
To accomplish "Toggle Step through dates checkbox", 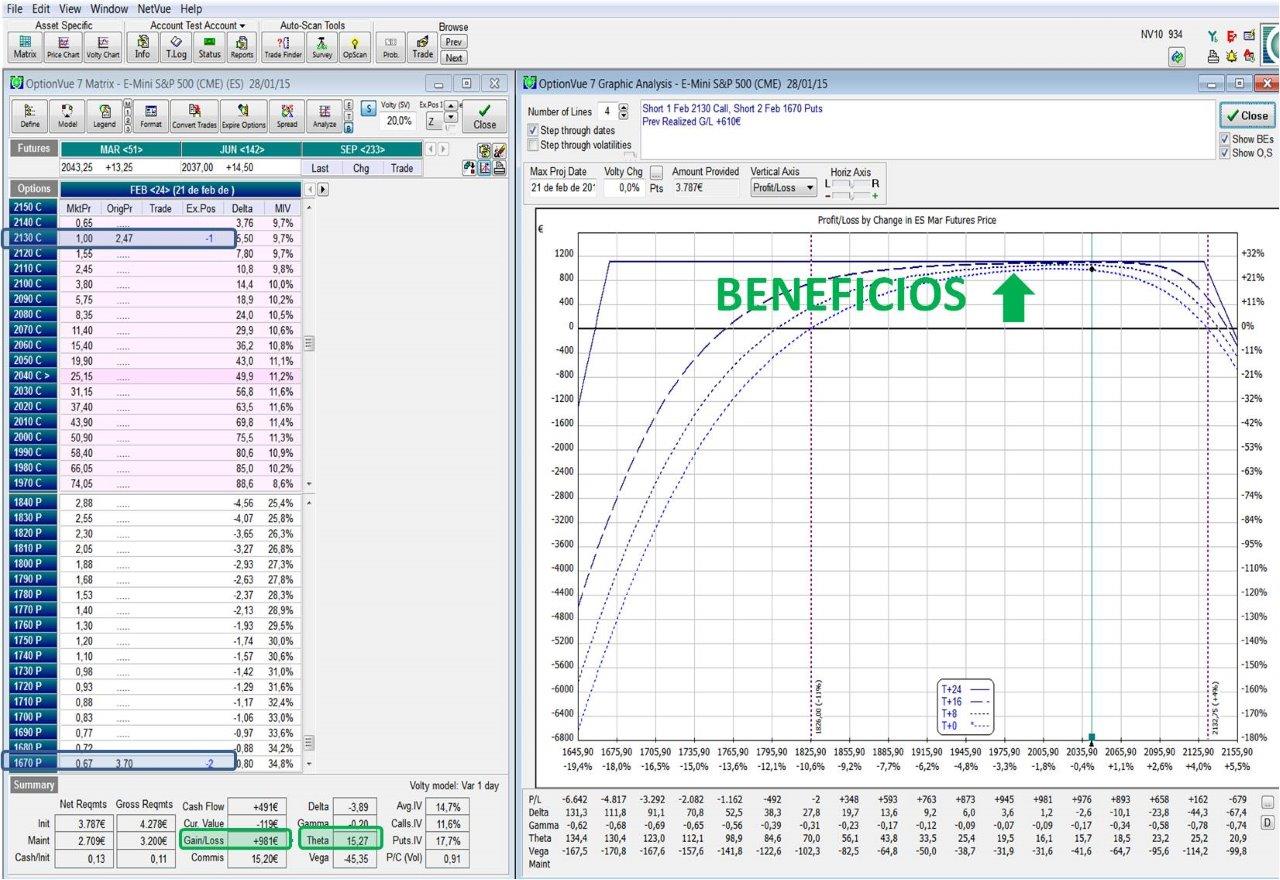I will tap(533, 131).
